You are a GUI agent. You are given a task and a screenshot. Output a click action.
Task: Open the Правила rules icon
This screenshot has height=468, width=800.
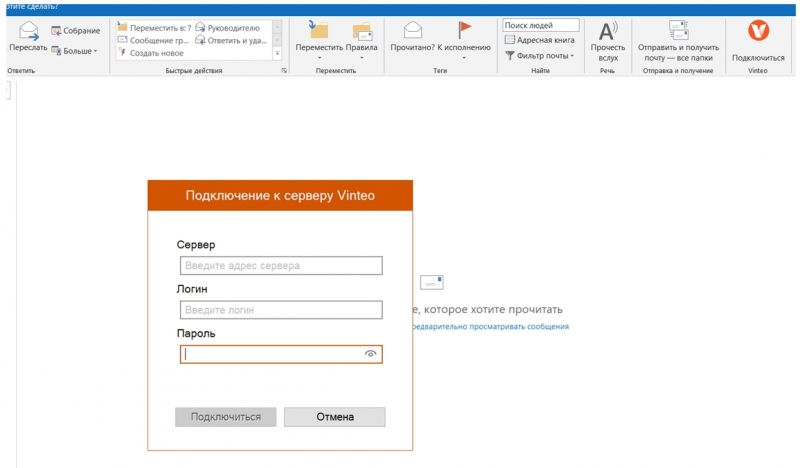pos(362,32)
